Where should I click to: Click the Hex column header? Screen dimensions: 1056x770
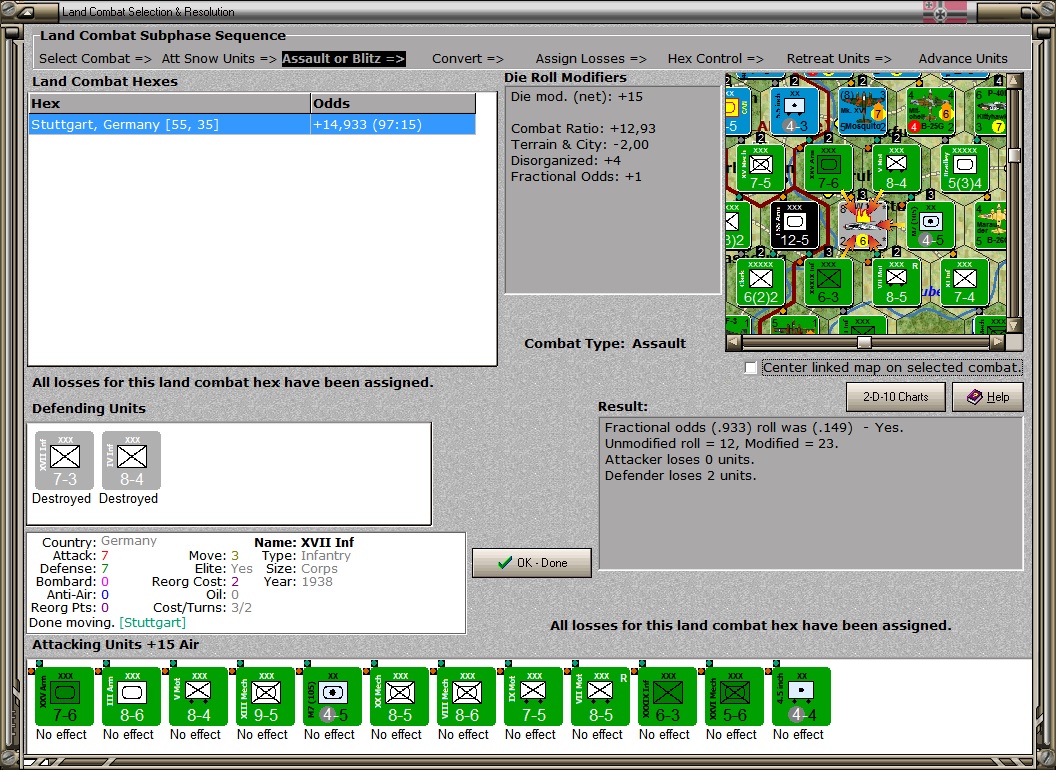point(169,103)
